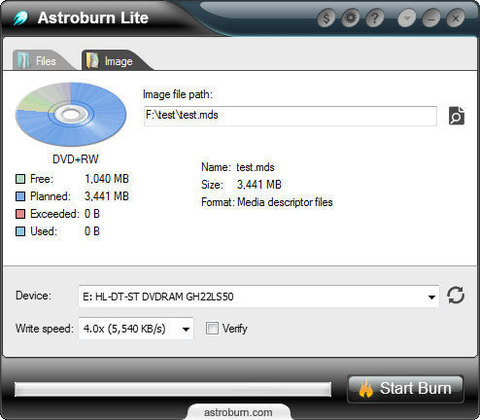Open the astroburn.com link
The width and height of the screenshot is (480, 420).
click(238, 412)
